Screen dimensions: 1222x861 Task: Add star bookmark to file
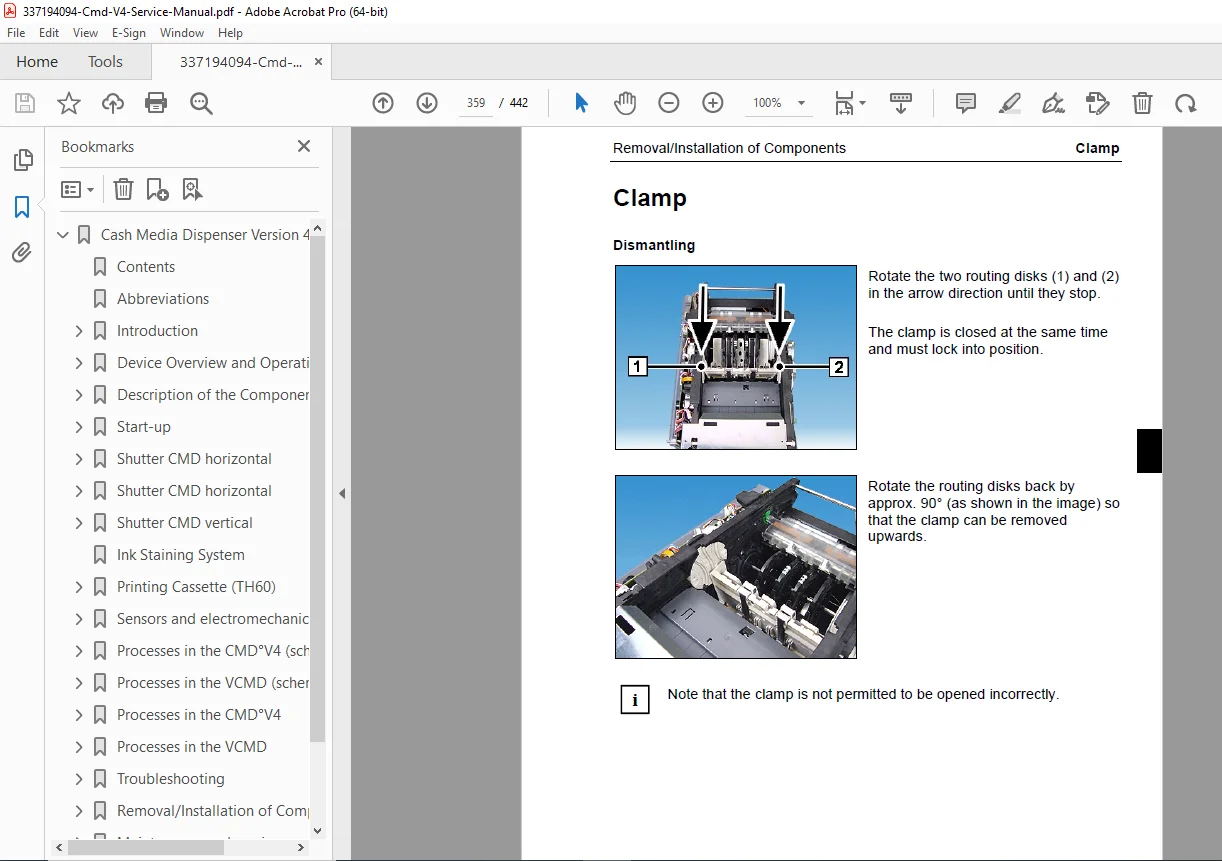[69, 103]
